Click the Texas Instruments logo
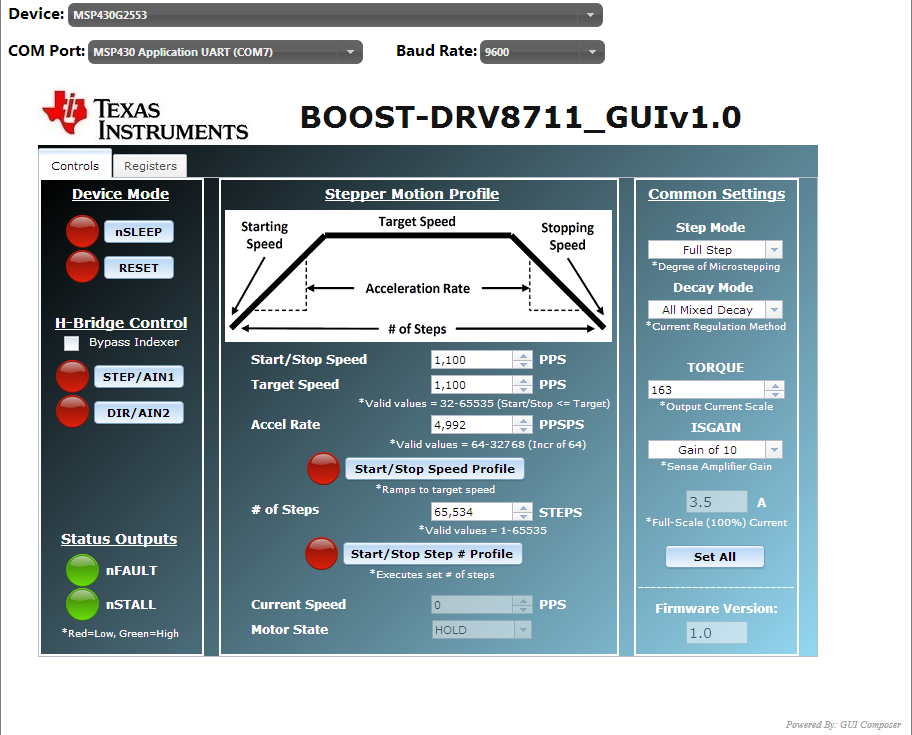The image size is (912, 735). click(x=145, y=115)
